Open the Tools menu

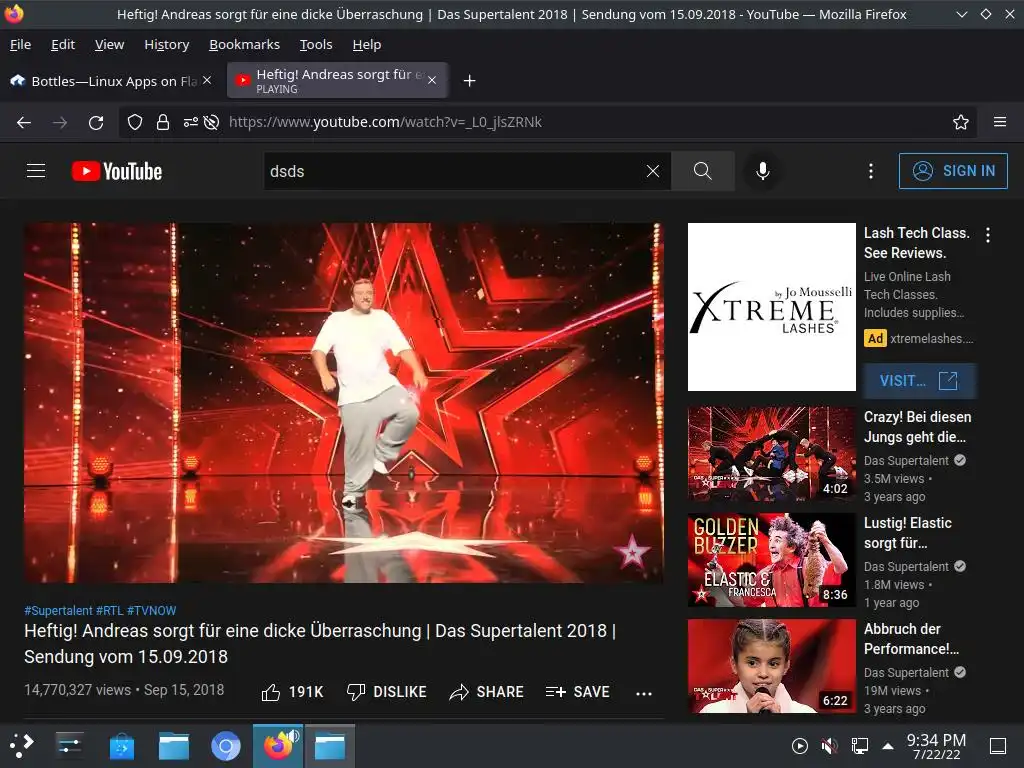coord(316,44)
